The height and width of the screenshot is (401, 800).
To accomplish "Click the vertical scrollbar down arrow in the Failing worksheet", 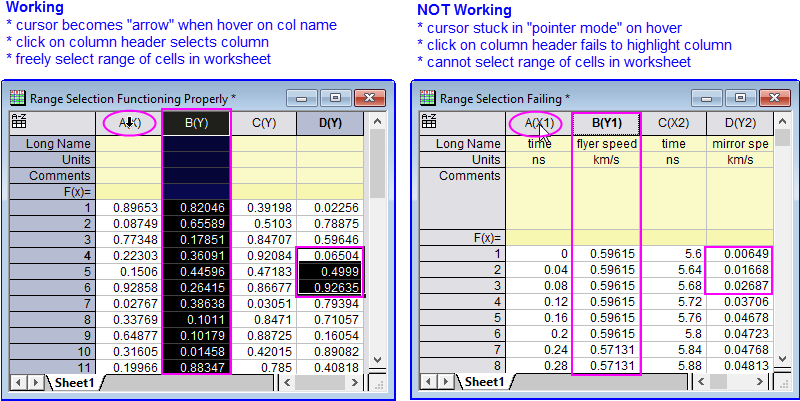I will [782, 360].
